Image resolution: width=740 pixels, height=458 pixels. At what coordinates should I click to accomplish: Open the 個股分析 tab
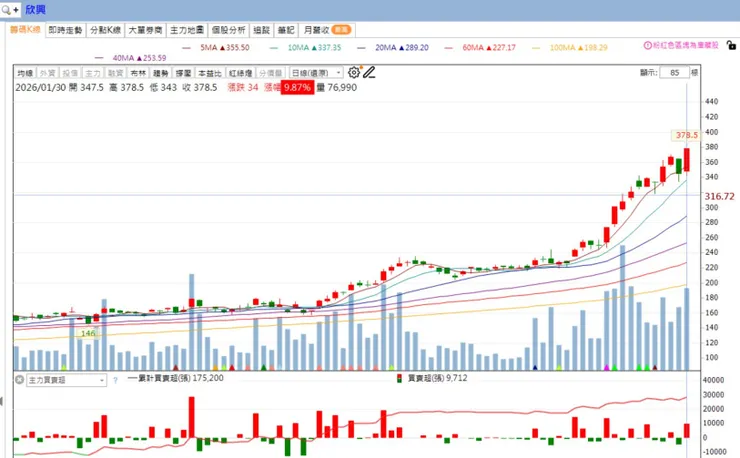228,30
